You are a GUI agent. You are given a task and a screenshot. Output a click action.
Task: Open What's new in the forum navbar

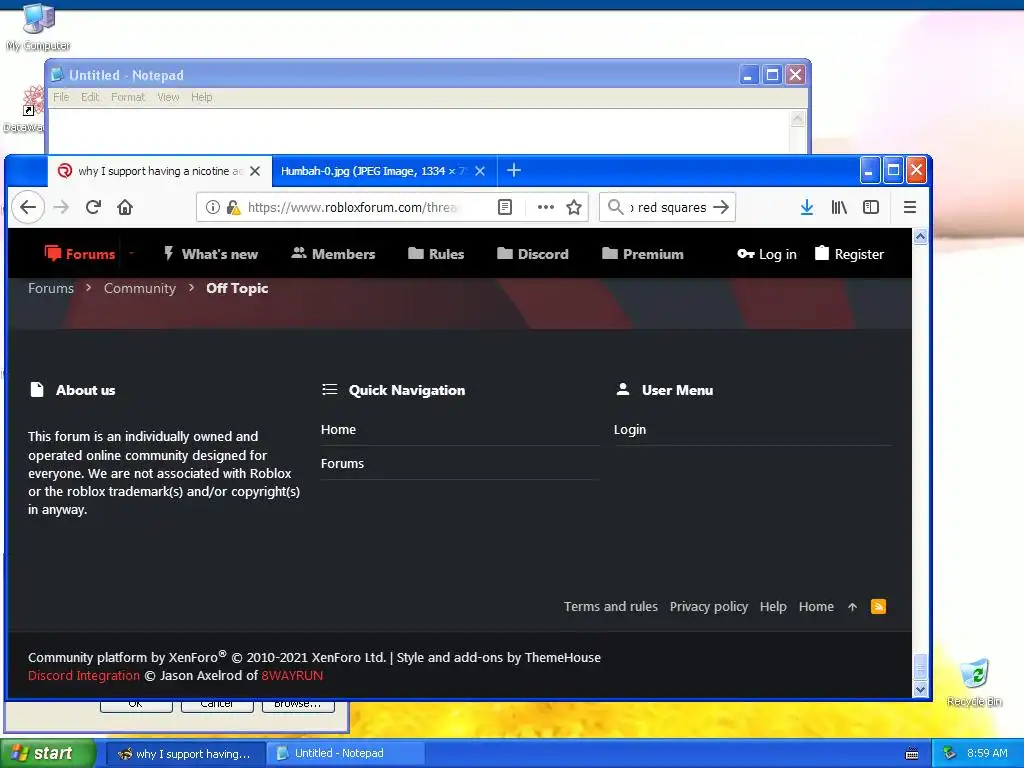[x=210, y=253]
